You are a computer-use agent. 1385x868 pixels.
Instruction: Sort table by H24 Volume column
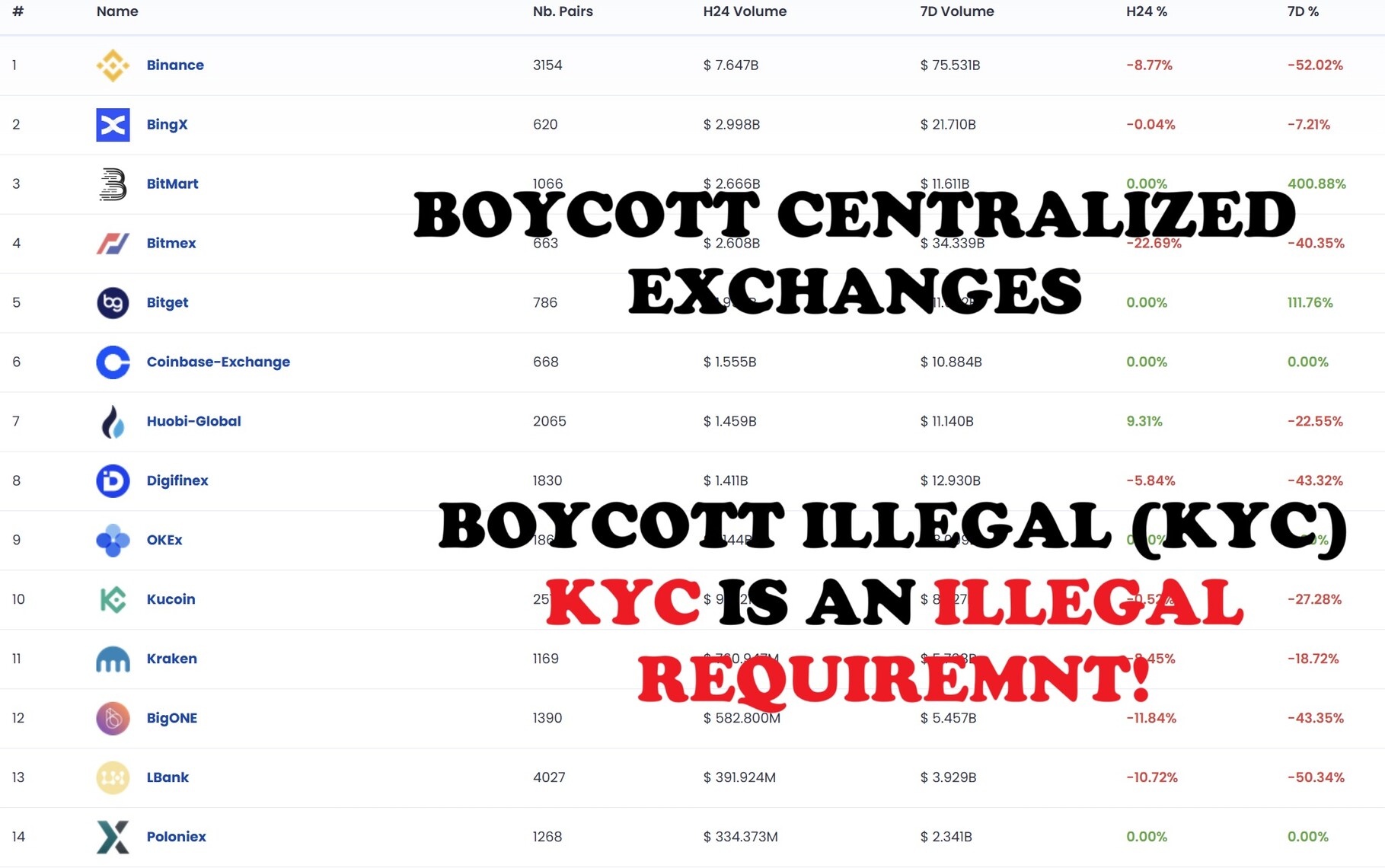pos(744,11)
